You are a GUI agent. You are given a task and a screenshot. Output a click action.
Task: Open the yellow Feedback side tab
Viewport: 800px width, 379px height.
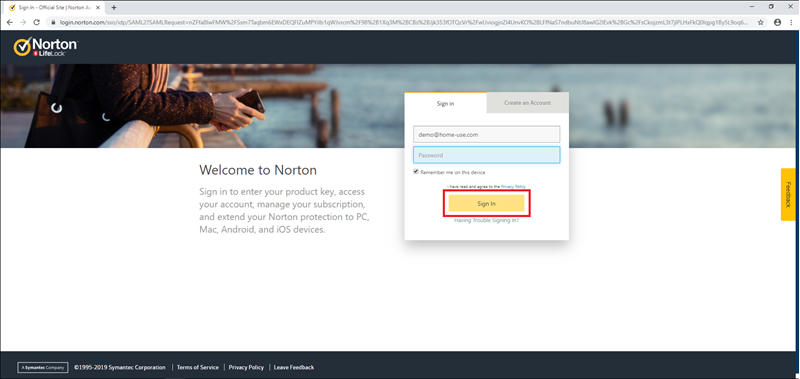click(x=788, y=194)
